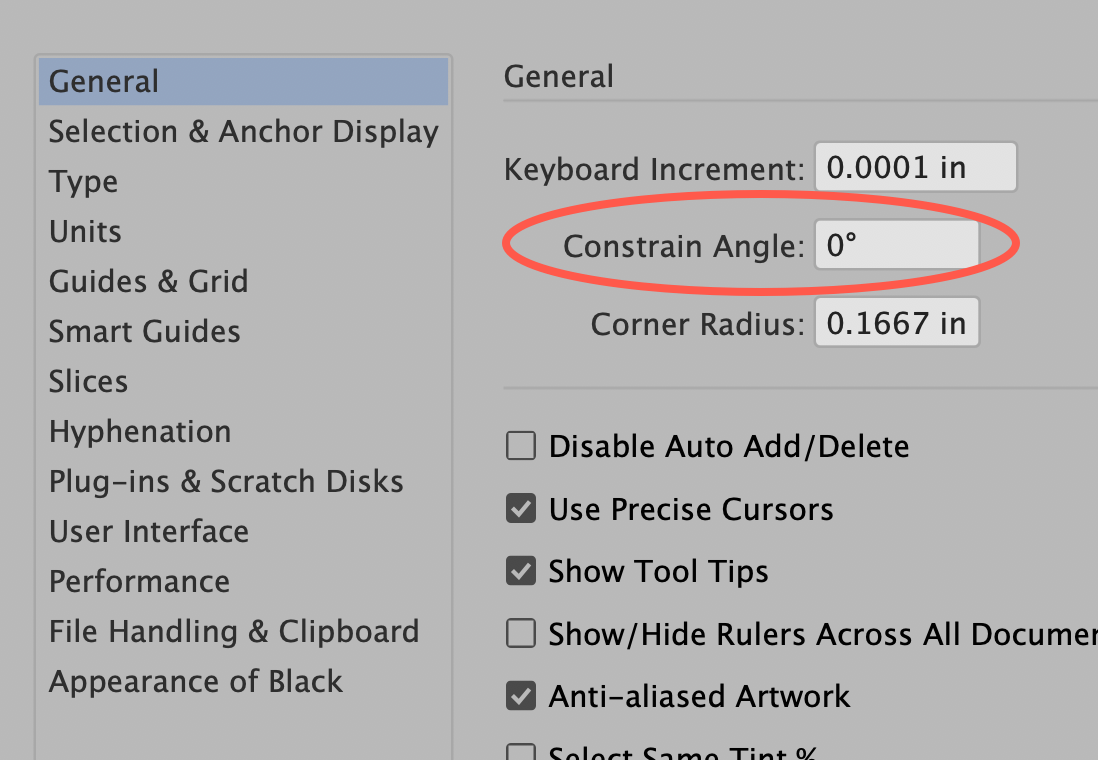Open Hyphenation preferences
Viewport: 1098px width, 760px height.
[140, 431]
